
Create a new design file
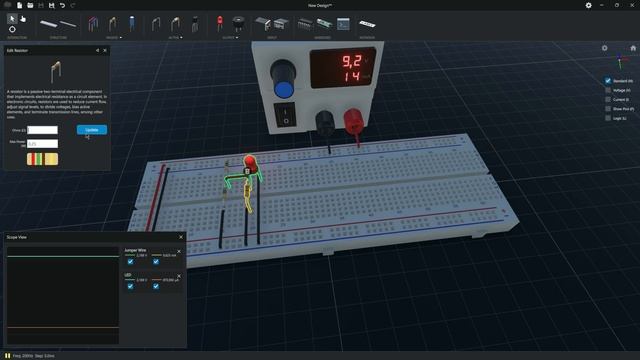[x=19, y=5]
